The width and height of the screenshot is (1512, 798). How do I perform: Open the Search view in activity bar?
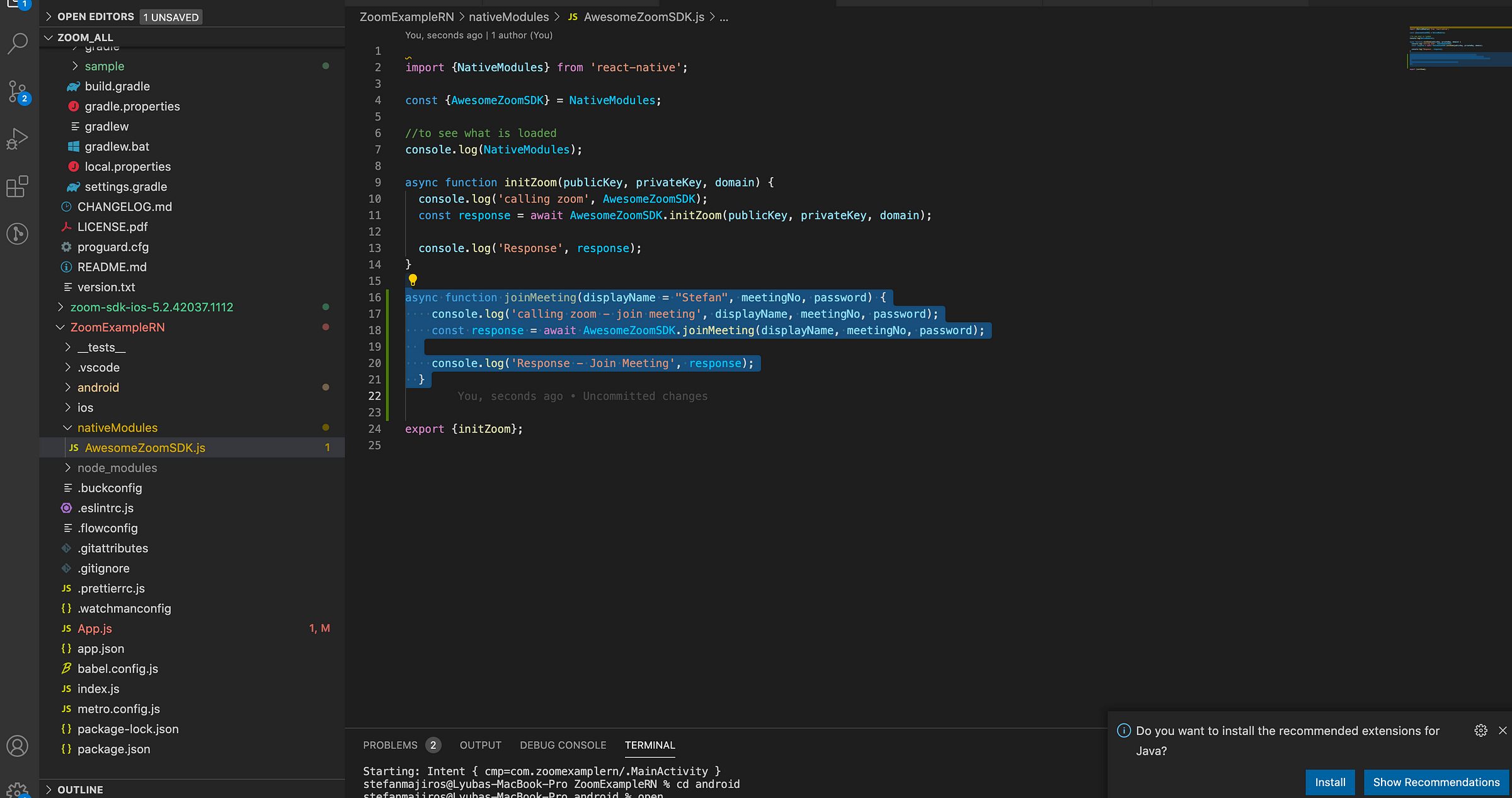[x=18, y=43]
